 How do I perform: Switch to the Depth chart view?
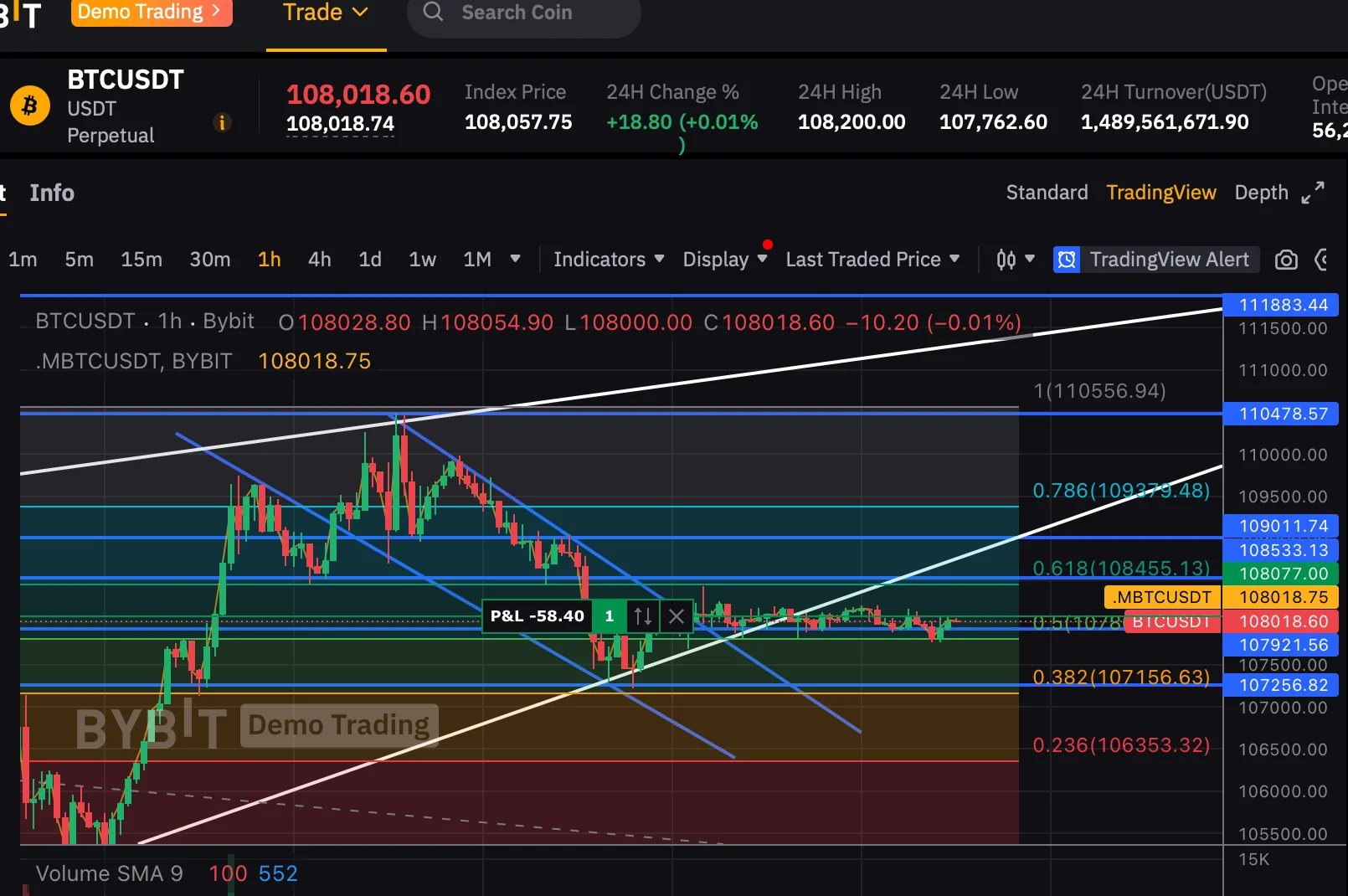(1261, 193)
